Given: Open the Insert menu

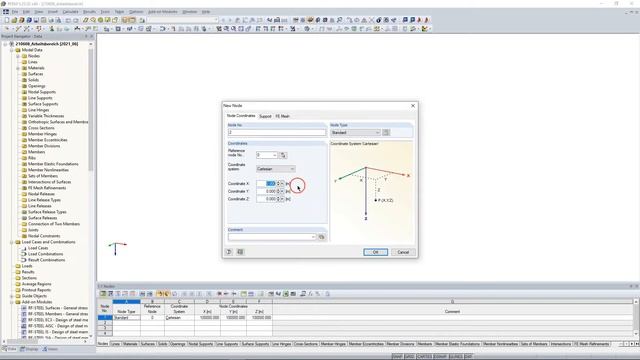Looking at the screenshot, I should 53,12.
